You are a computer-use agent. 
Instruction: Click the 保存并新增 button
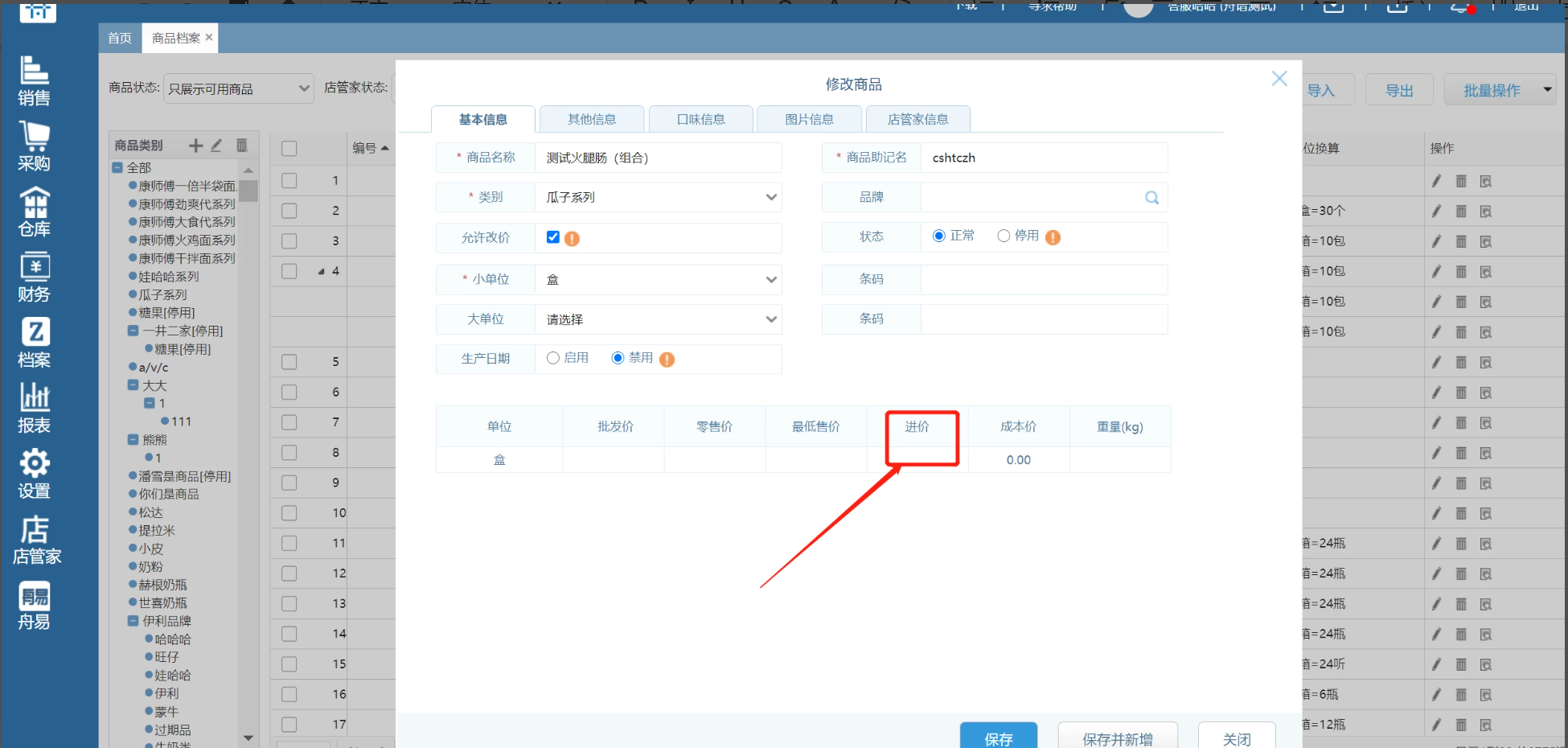1117,738
